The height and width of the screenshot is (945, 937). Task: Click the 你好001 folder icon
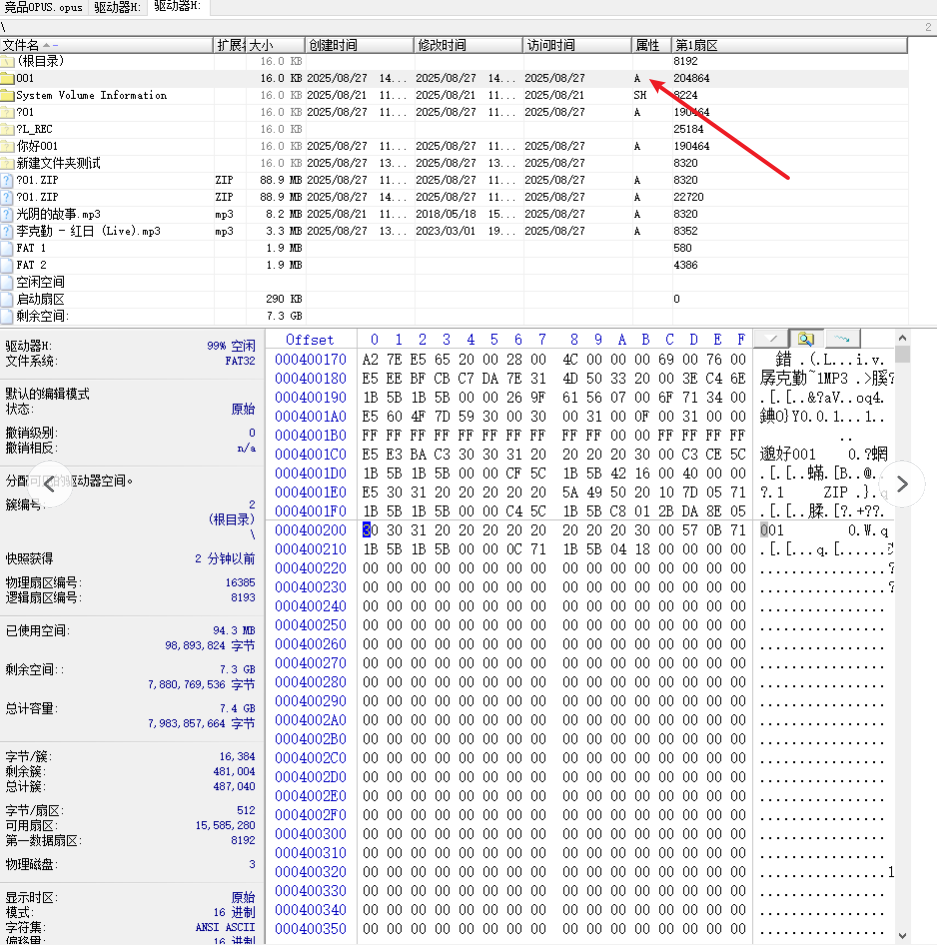coord(7,146)
